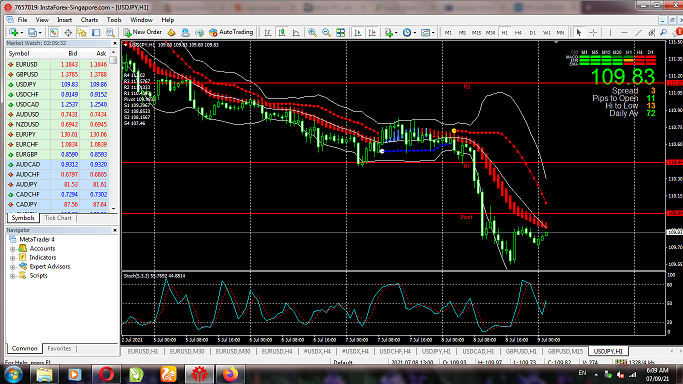Switch chart to bar chart style
This screenshot has width=683, height=384.
(268, 33)
